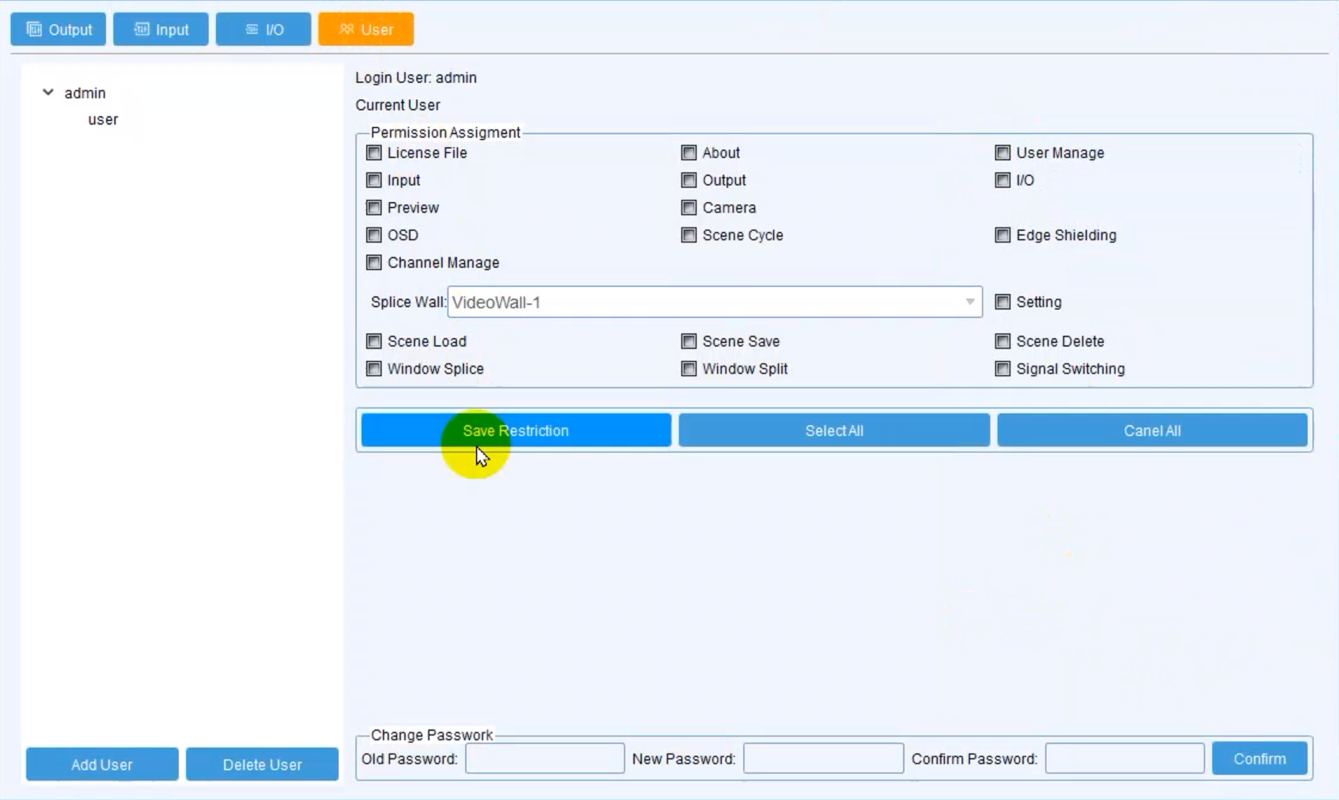Viewport: 1339px width, 800px height.
Task: Check the Setting checkbox
Action: point(1003,302)
